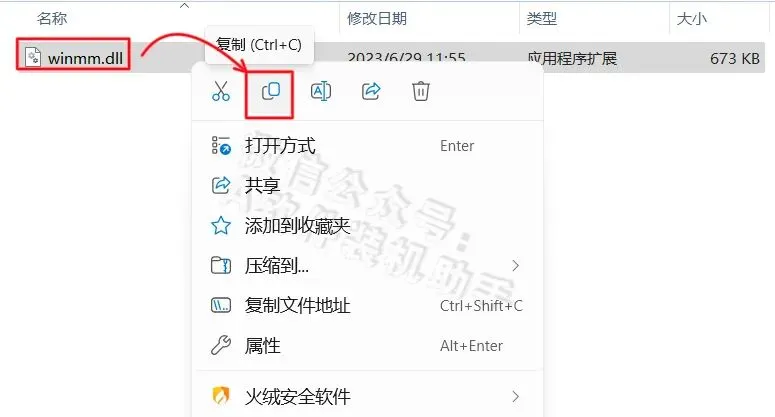Click the star icon for 添加到收藏夹
The height and width of the screenshot is (417, 775).
coord(221,226)
